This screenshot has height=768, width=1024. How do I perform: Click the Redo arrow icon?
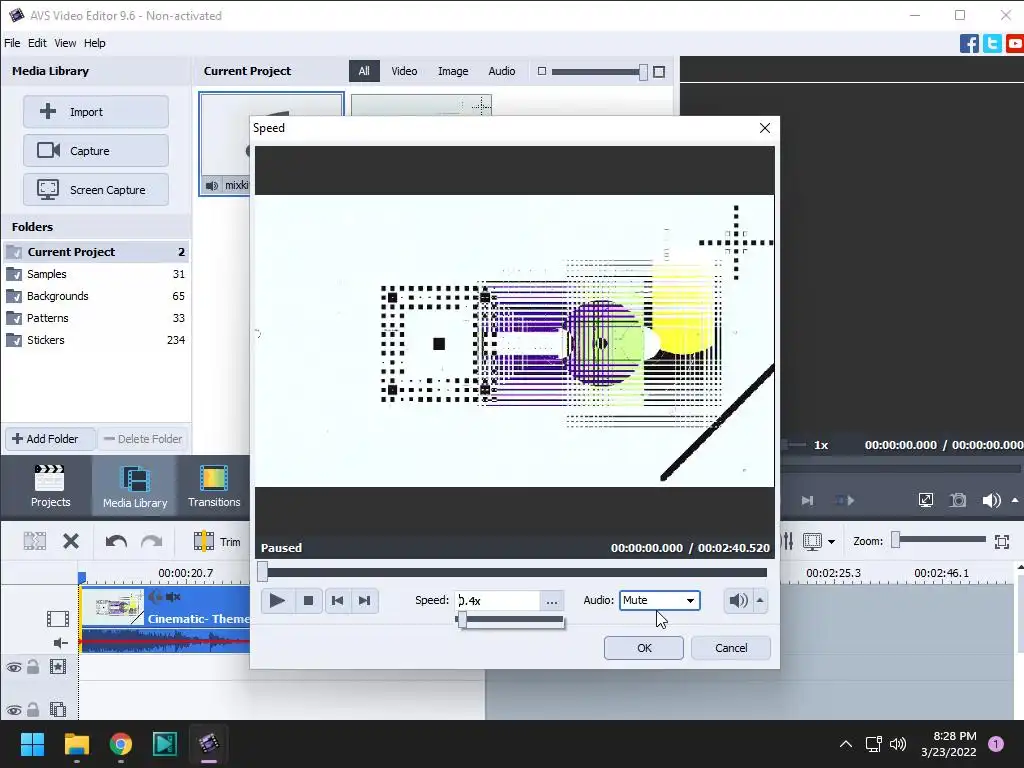tap(152, 541)
